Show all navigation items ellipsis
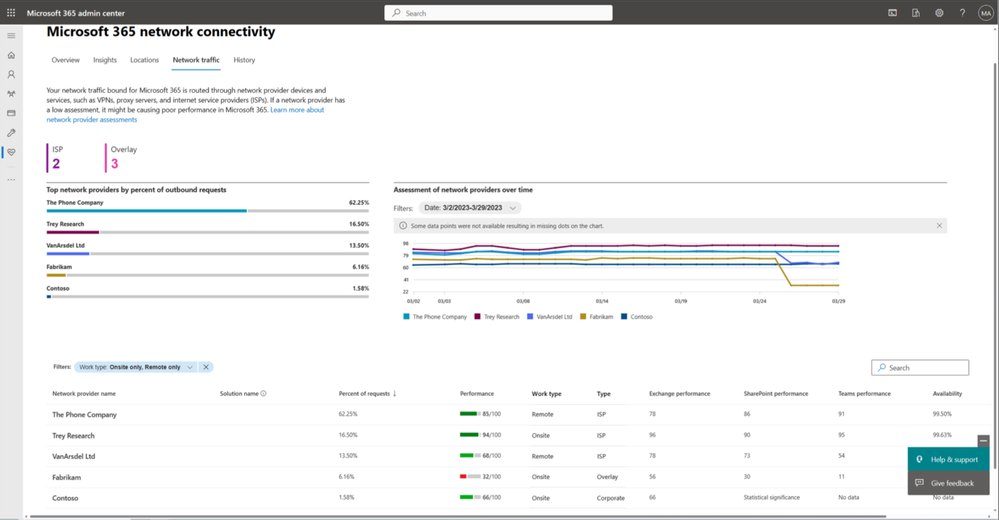The image size is (999, 520). 11,180
